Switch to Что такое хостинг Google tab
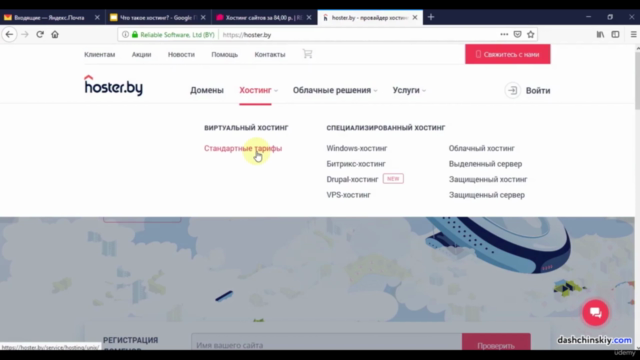Viewport: 640px width, 360px height. pyautogui.click(x=157, y=18)
